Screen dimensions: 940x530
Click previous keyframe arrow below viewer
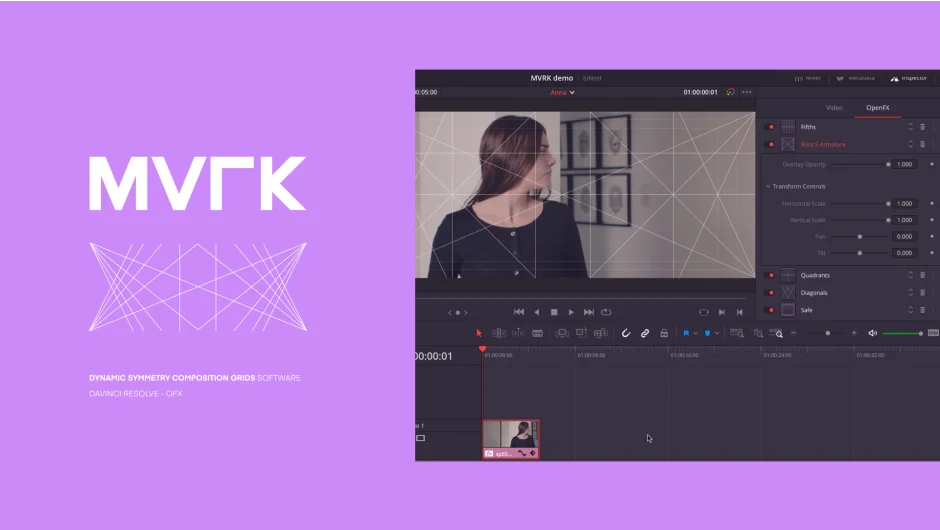450,312
